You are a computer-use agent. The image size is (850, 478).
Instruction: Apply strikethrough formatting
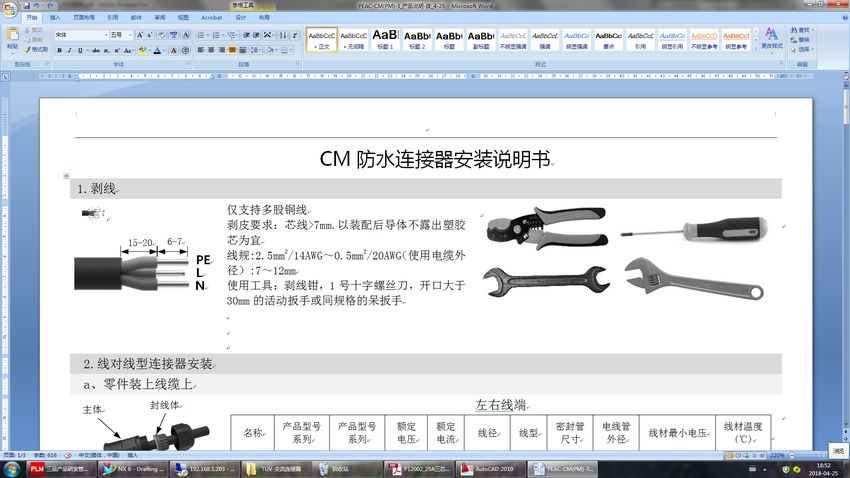tap(95, 50)
